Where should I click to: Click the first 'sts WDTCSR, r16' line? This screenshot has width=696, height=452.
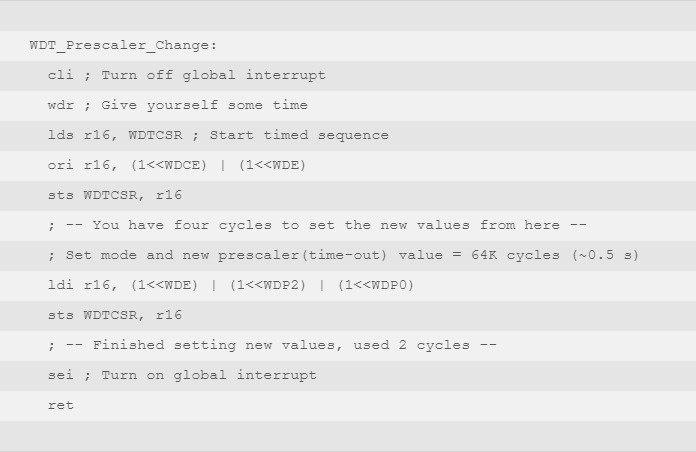(x=115, y=195)
